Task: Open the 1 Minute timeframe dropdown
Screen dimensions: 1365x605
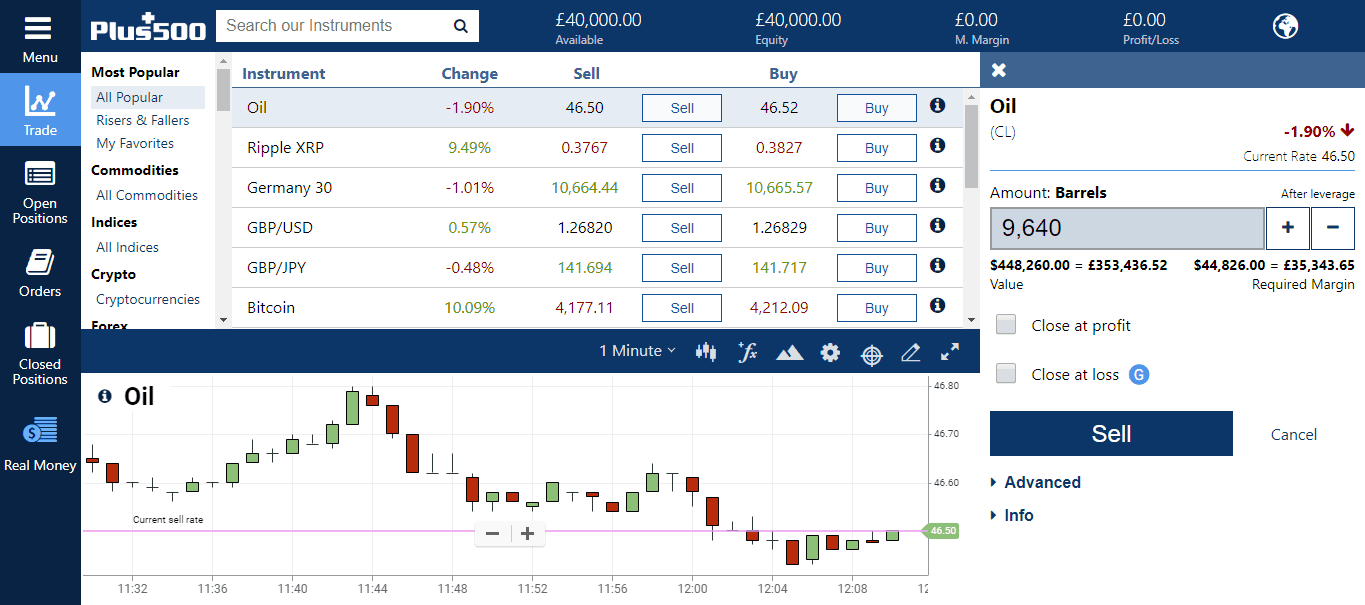Action: pyautogui.click(x=637, y=351)
